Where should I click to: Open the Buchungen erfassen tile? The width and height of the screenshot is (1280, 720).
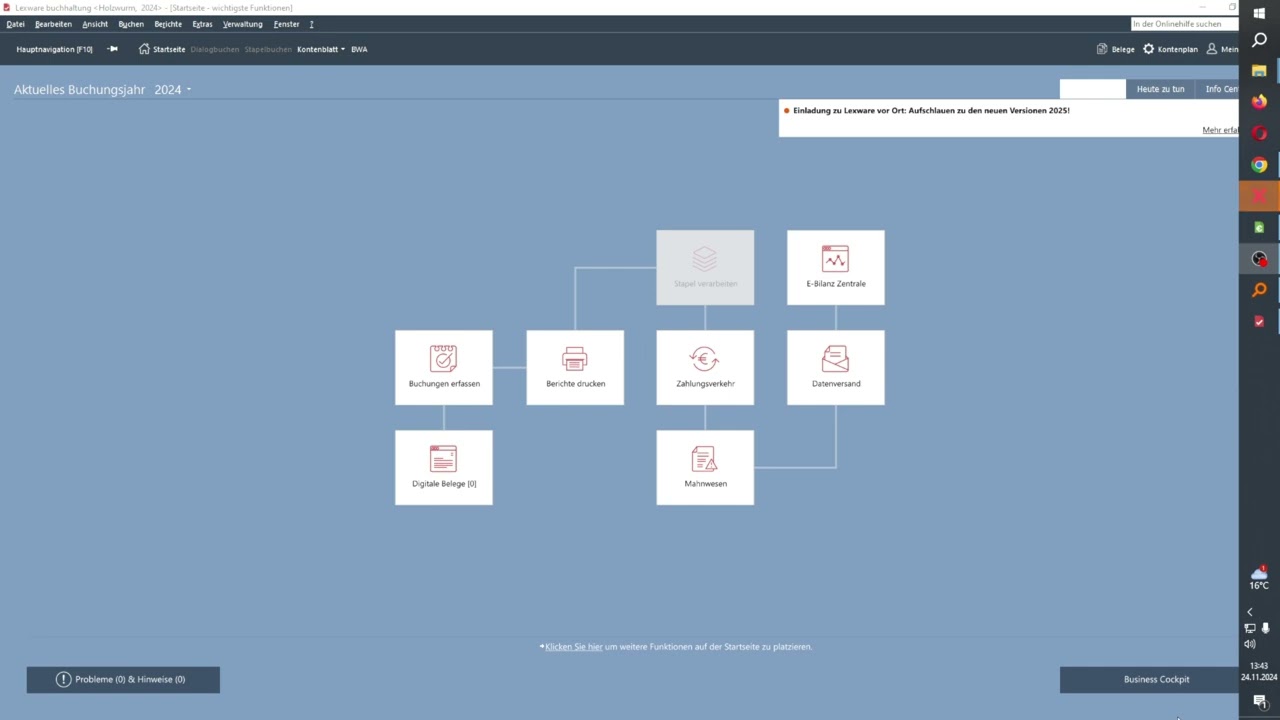point(444,367)
